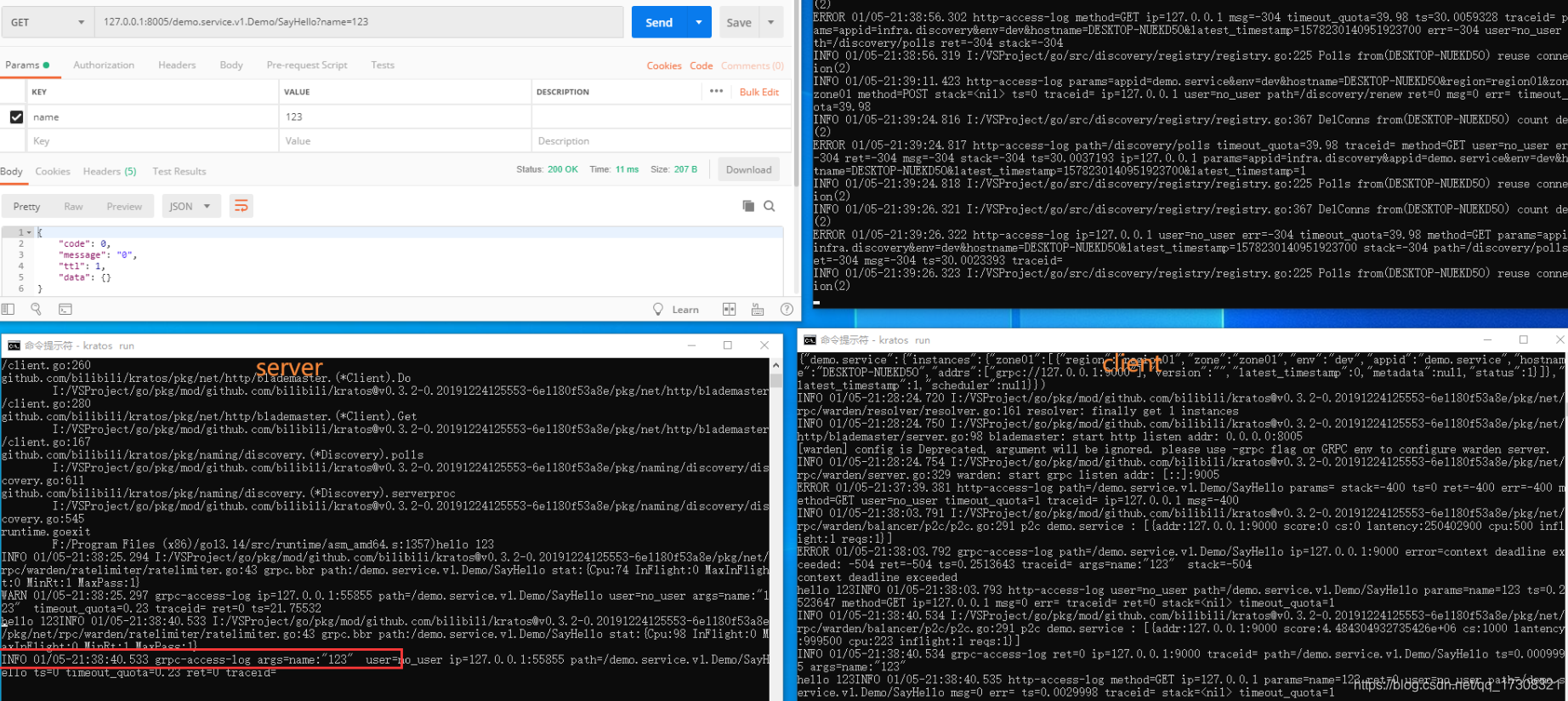
Task: Open the Test Results tab
Action: pos(179,171)
